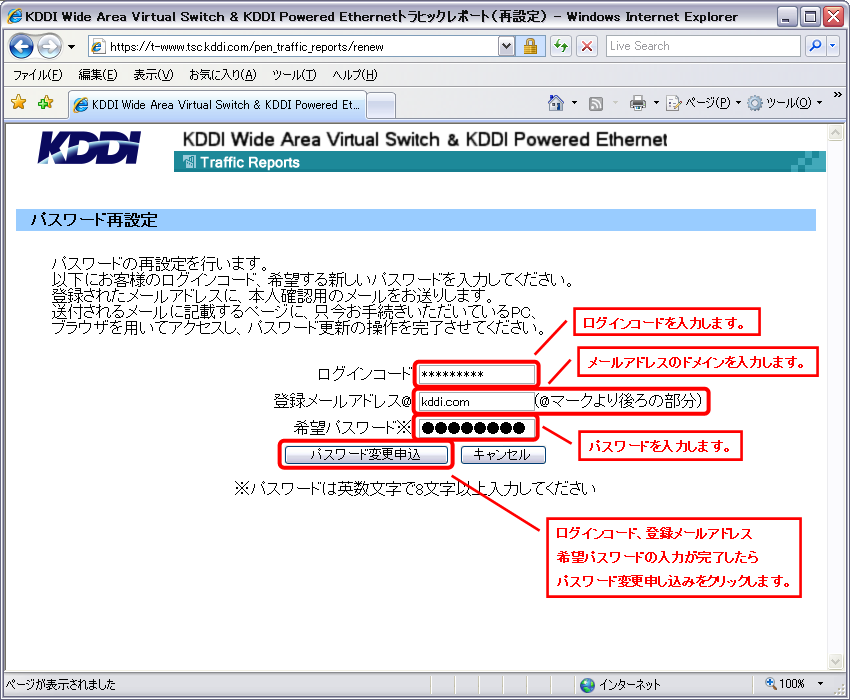Open the zoom level dropdown arrow
850x700 pixels.
(821, 684)
